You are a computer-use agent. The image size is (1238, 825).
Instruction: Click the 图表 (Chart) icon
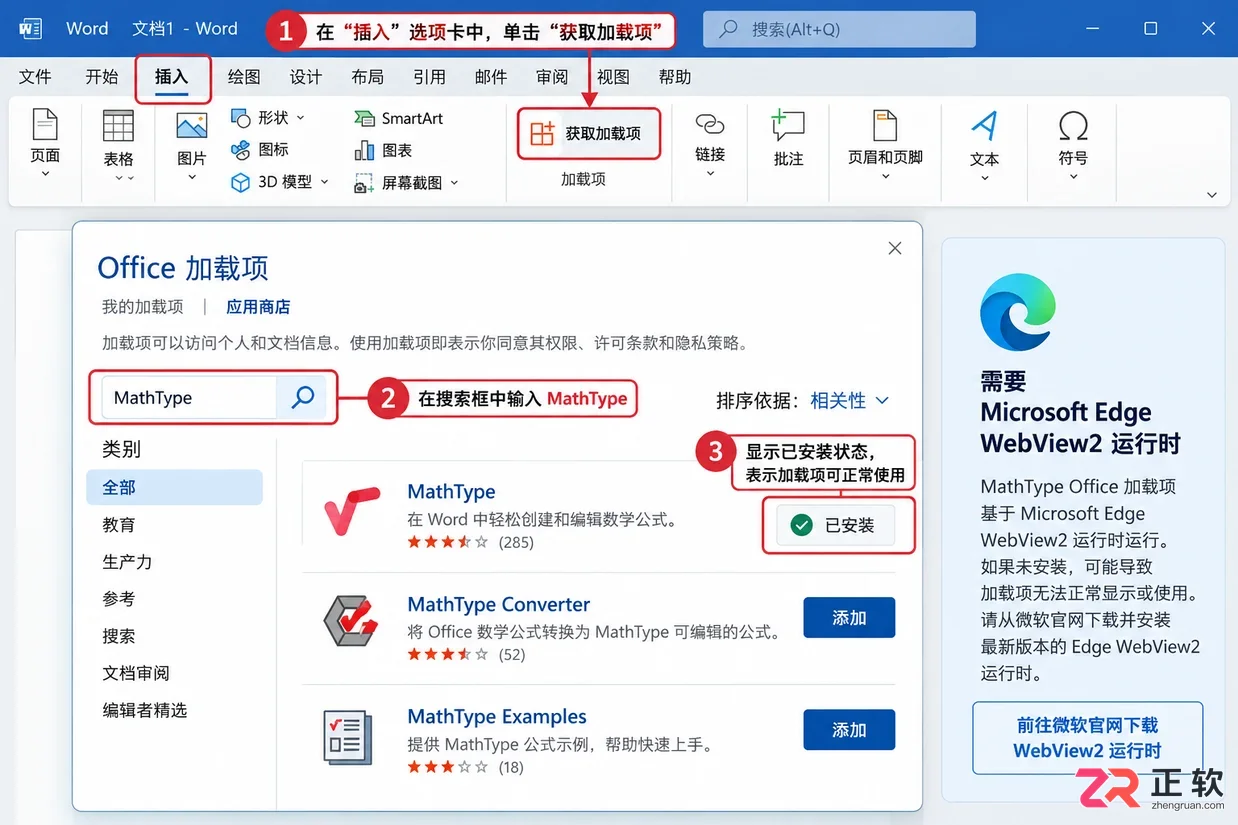pos(365,150)
